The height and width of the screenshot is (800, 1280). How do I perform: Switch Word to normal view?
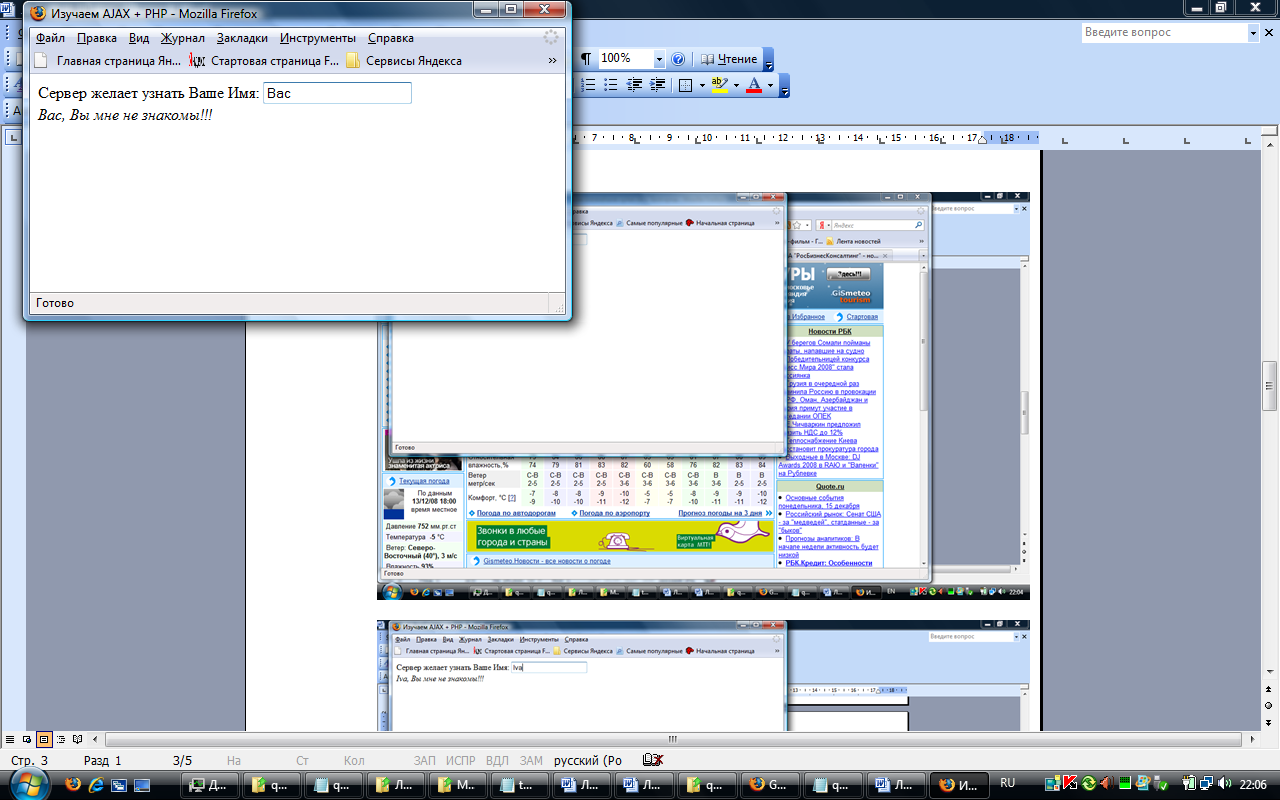click(10, 739)
